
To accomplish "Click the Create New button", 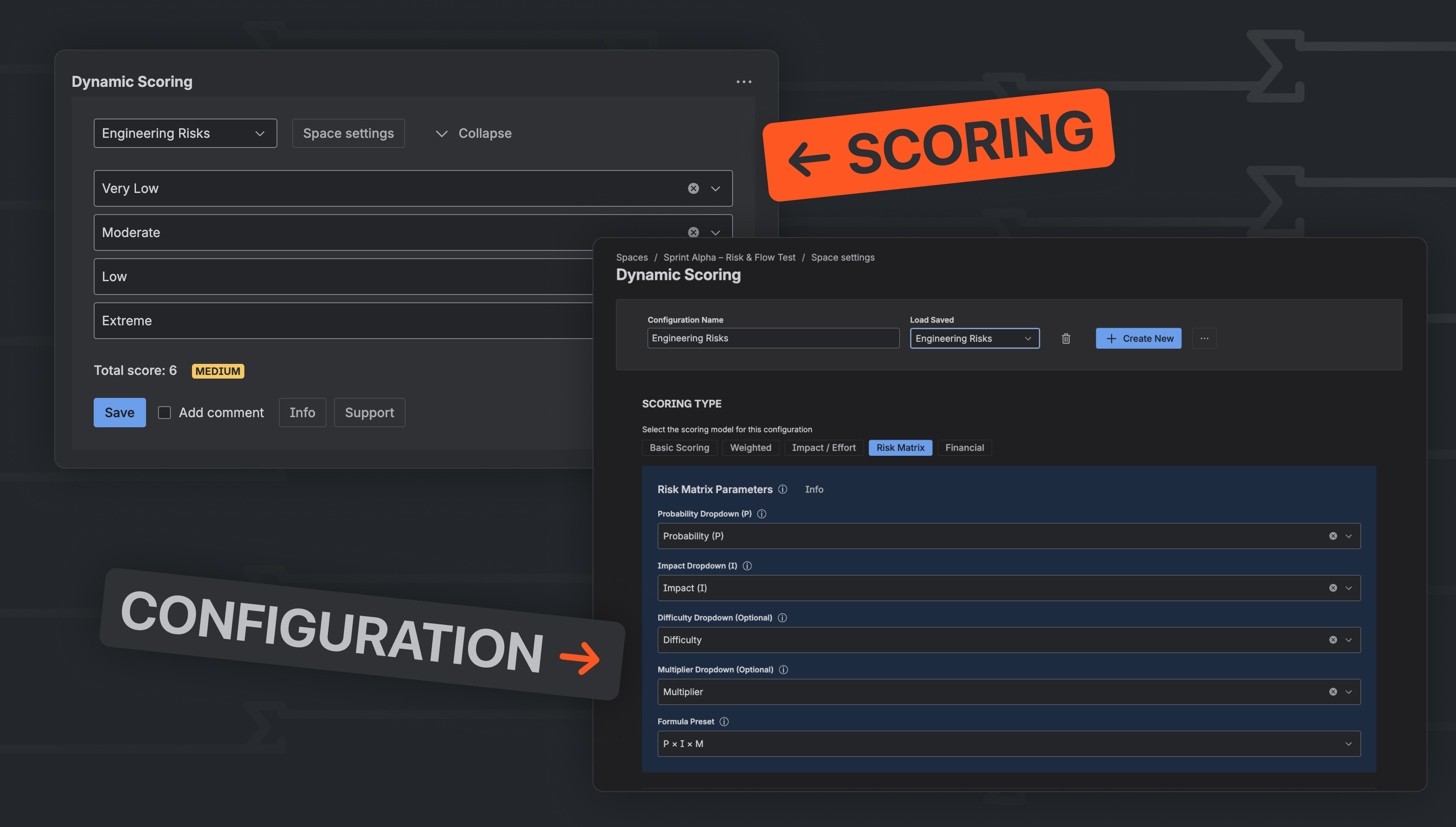I will [1138, 338].
